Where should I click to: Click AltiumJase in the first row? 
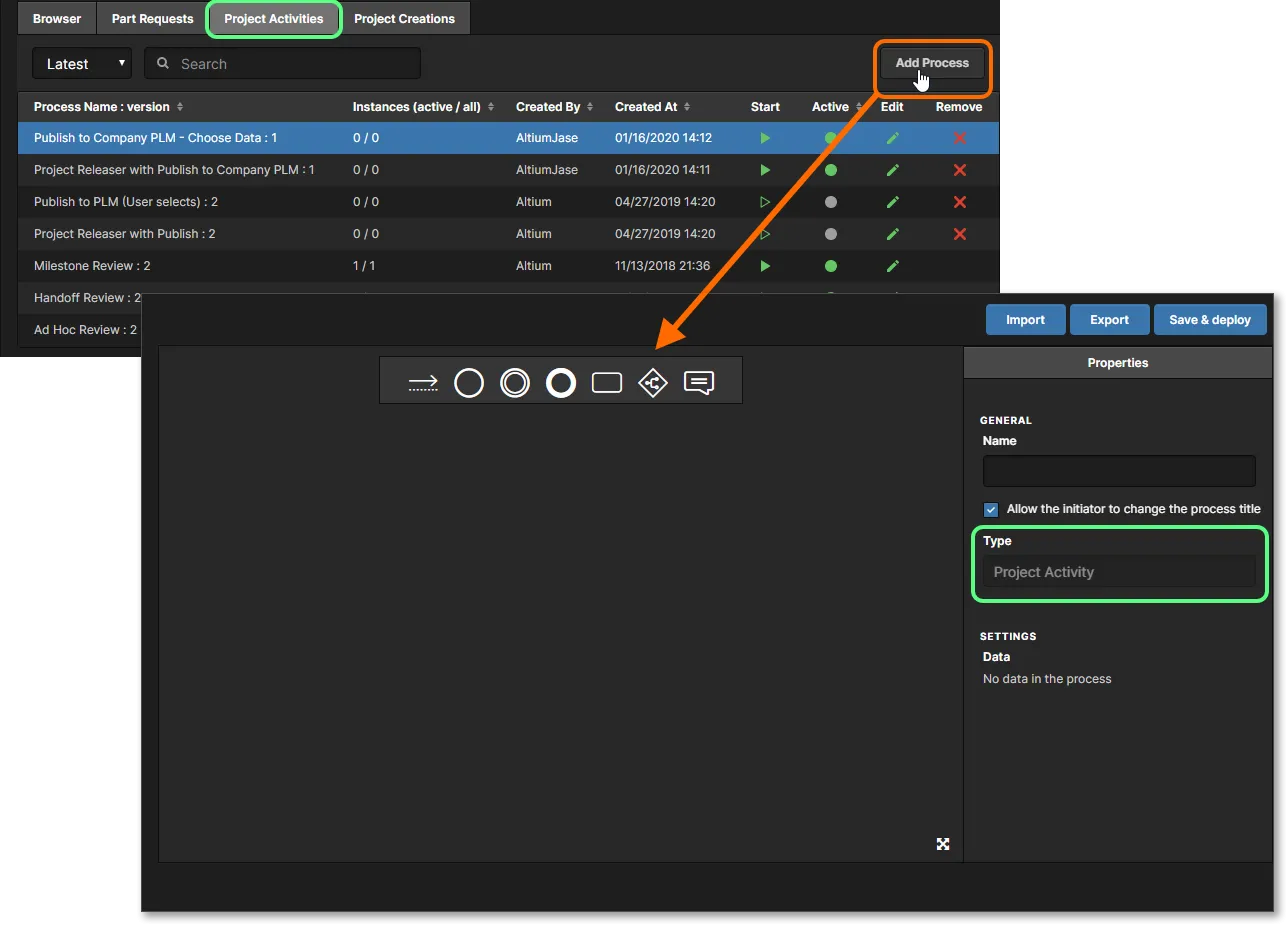pos(547,138)
